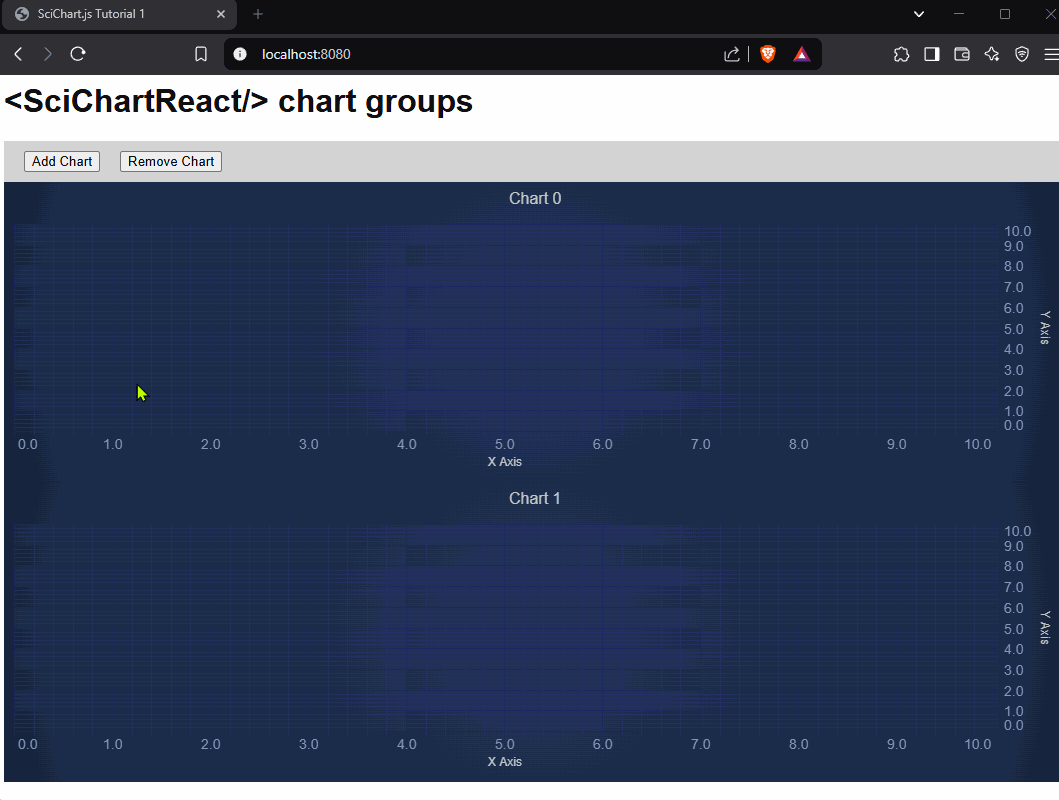Share this page via share icon
Image resolution: width=1059 pixels, height=800 pixels.
731,54
